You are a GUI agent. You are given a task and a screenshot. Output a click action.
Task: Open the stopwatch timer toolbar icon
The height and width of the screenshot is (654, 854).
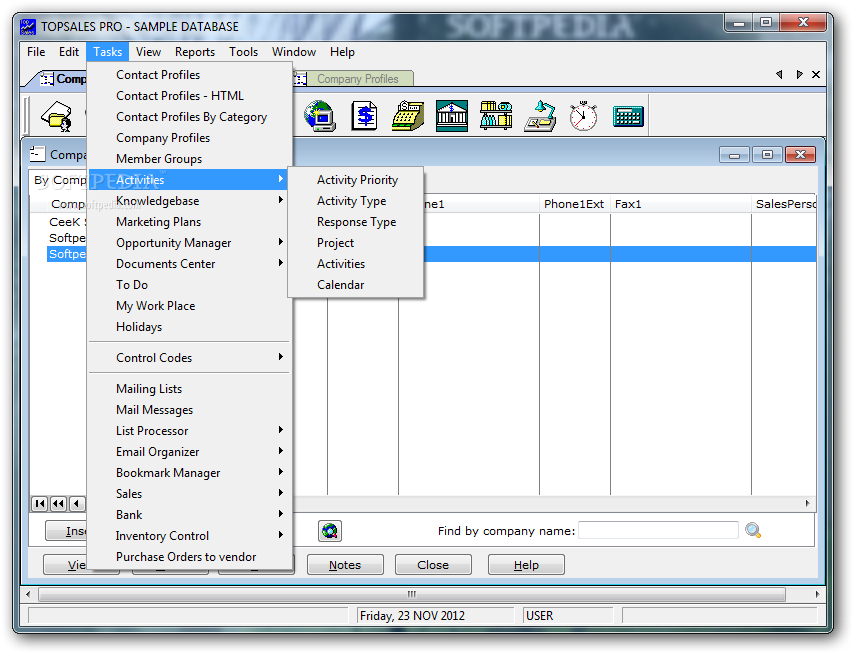click(x=583, y=116)
